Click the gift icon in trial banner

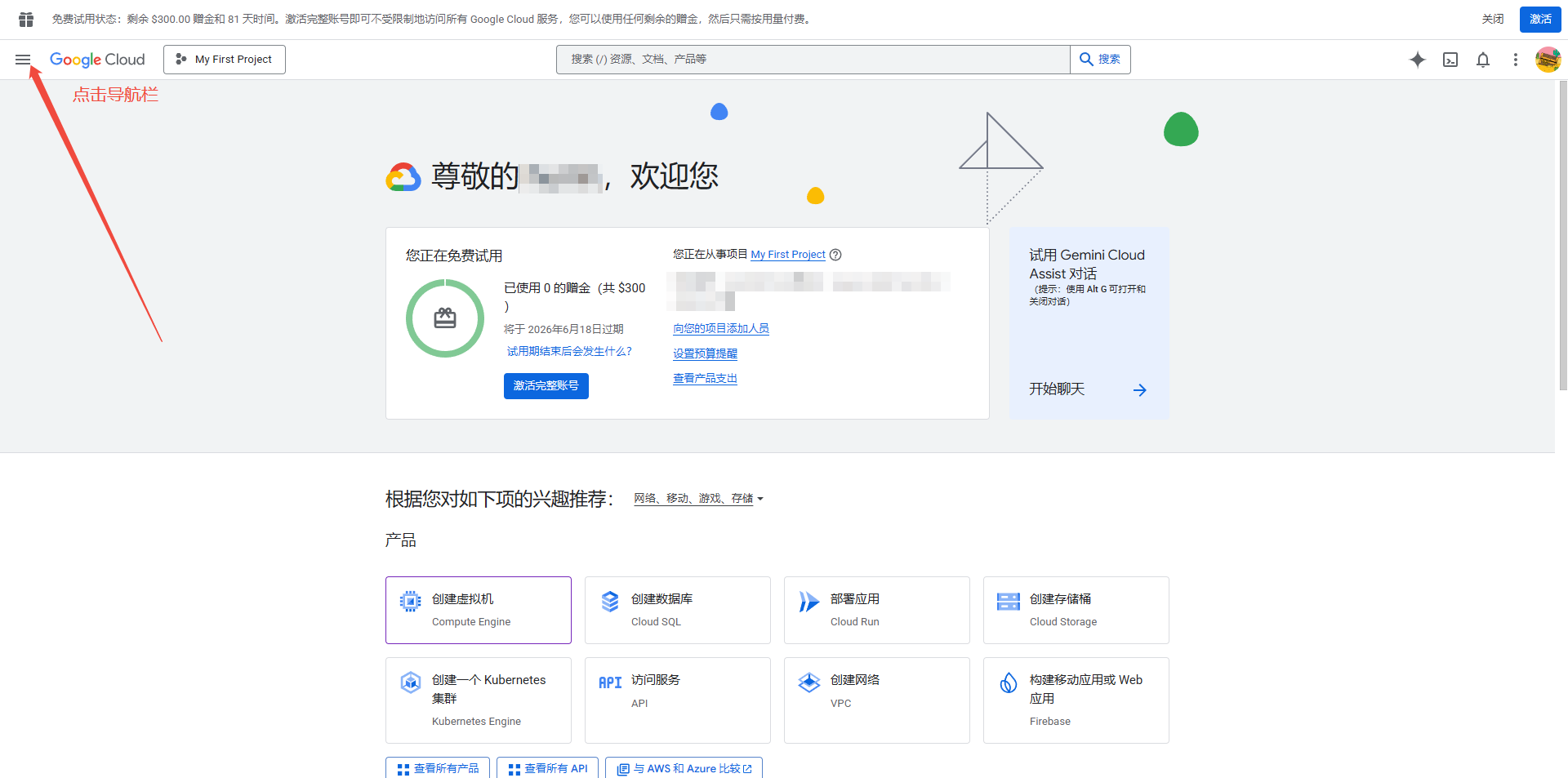click(26, 19)
